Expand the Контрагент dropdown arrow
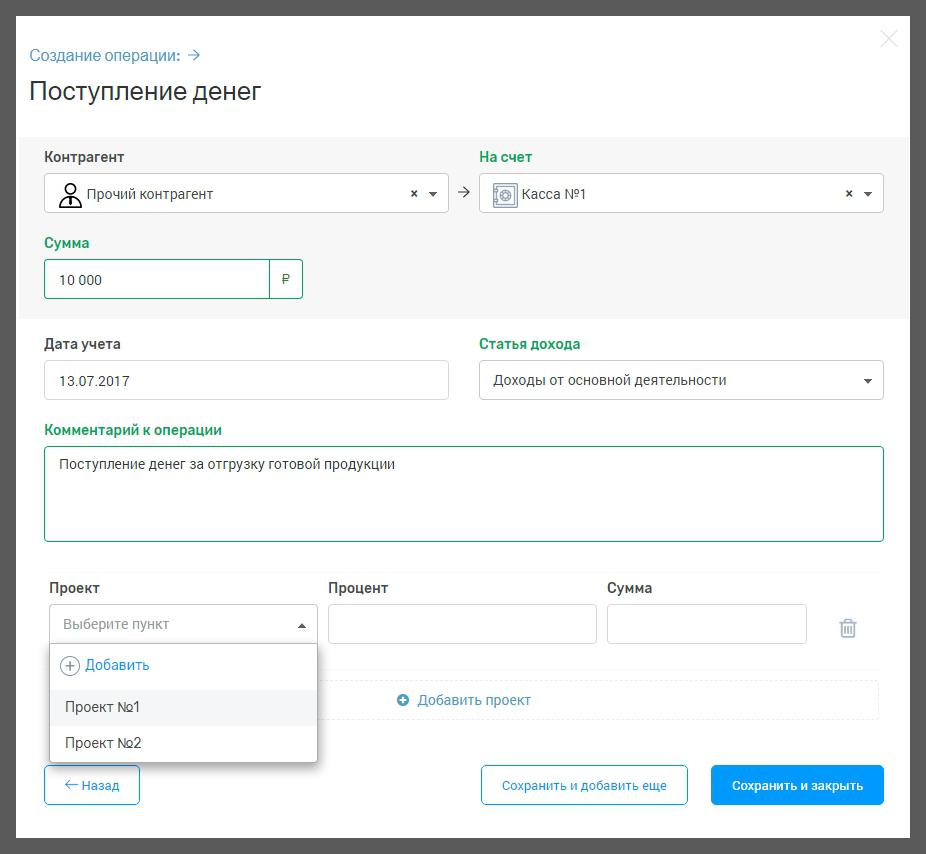Screen dimensions: 926x854 tap(433, 194)
